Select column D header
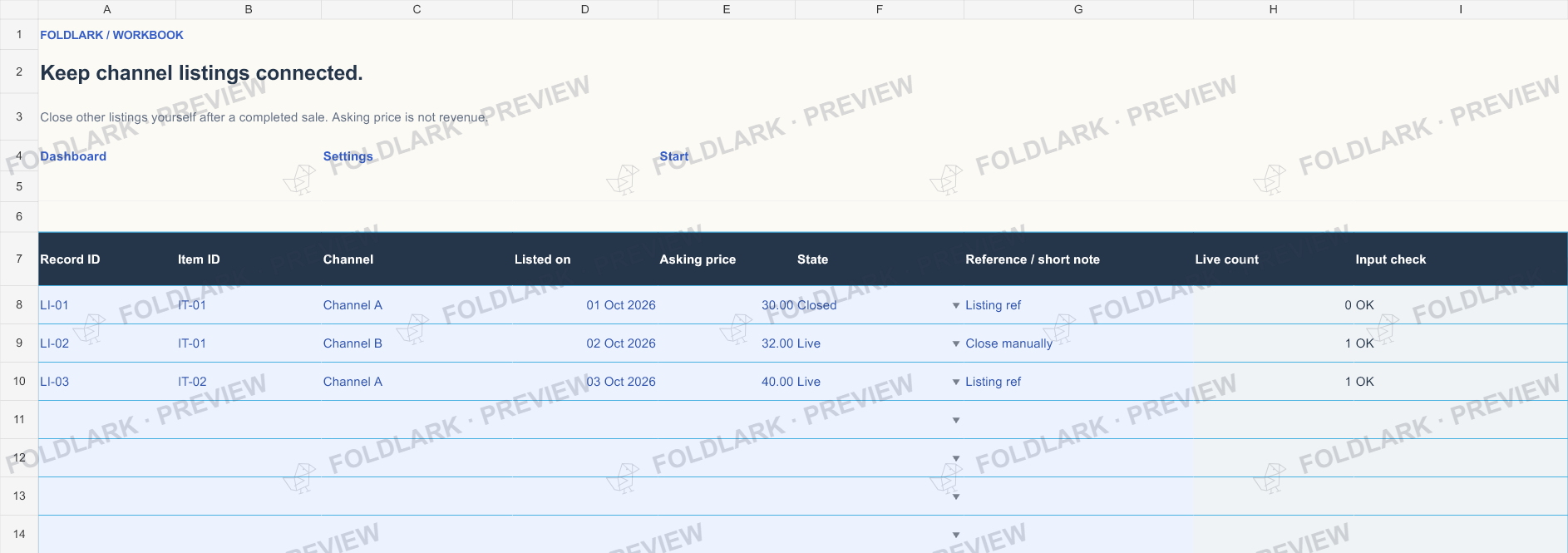Image resolution: width=1568 pixels, height=553 pixels. [x=585, y=9]
